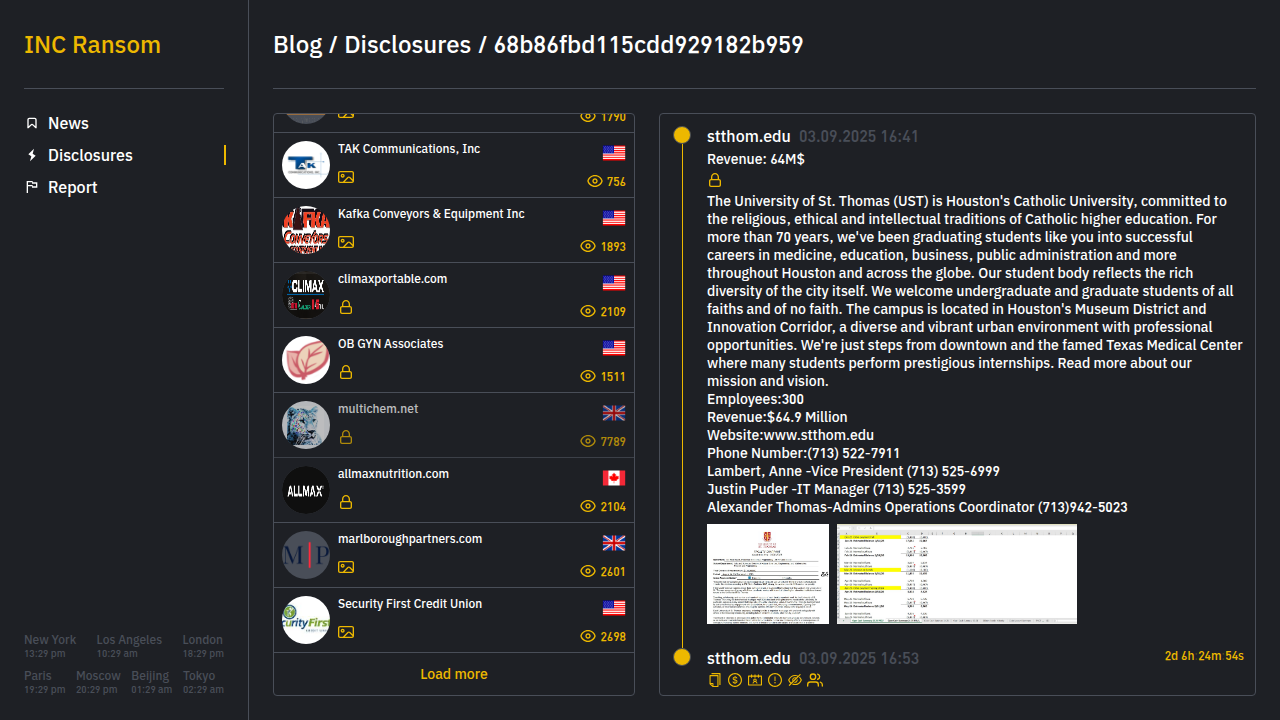Image resolution: width=1280 pixels, height=720 pixels.
Task: Click the US flag on climaxportable.com row
Action: 614,283
